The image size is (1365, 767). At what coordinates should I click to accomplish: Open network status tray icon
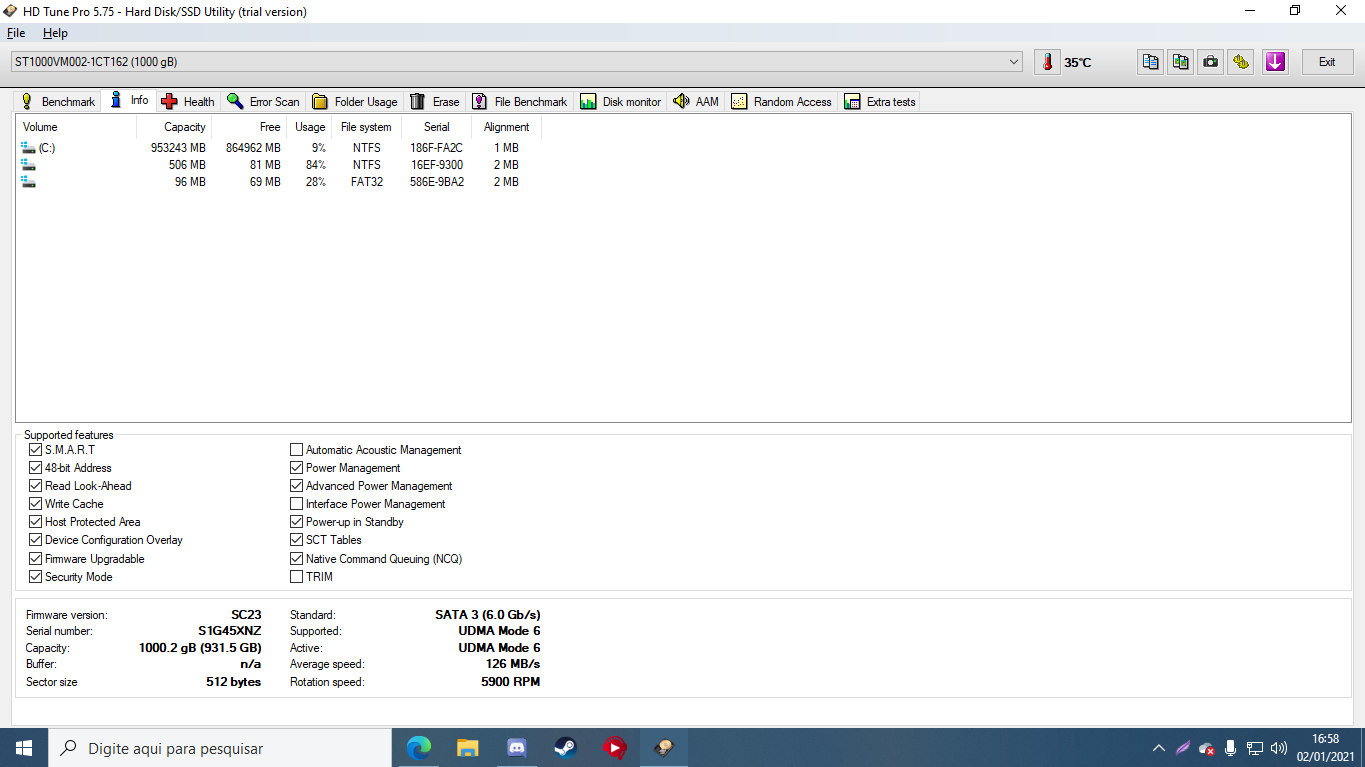(x=1255, y=748)
